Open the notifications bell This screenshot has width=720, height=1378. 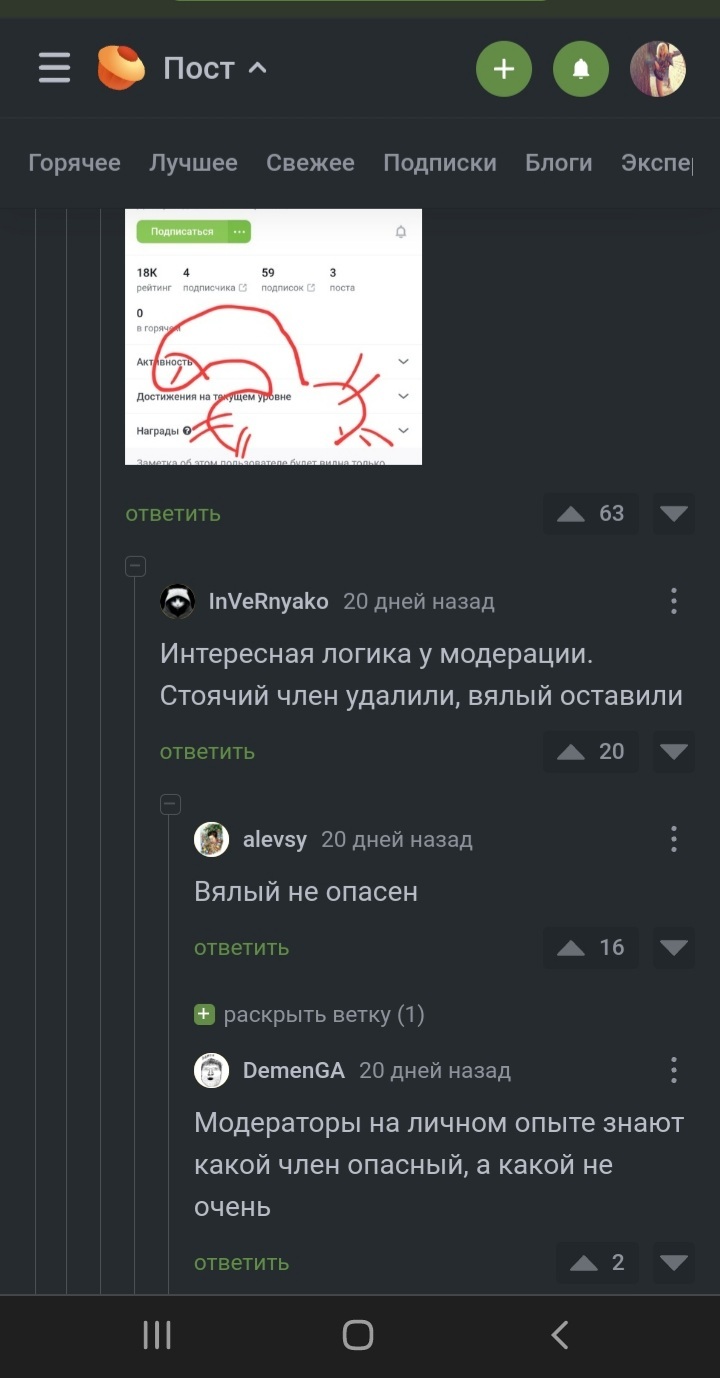[x=581, y=68]
